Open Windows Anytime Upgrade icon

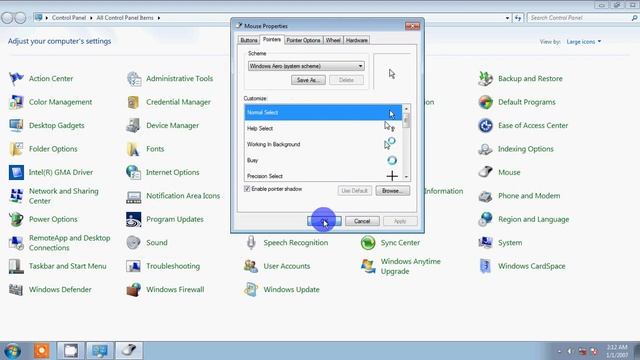368,266
